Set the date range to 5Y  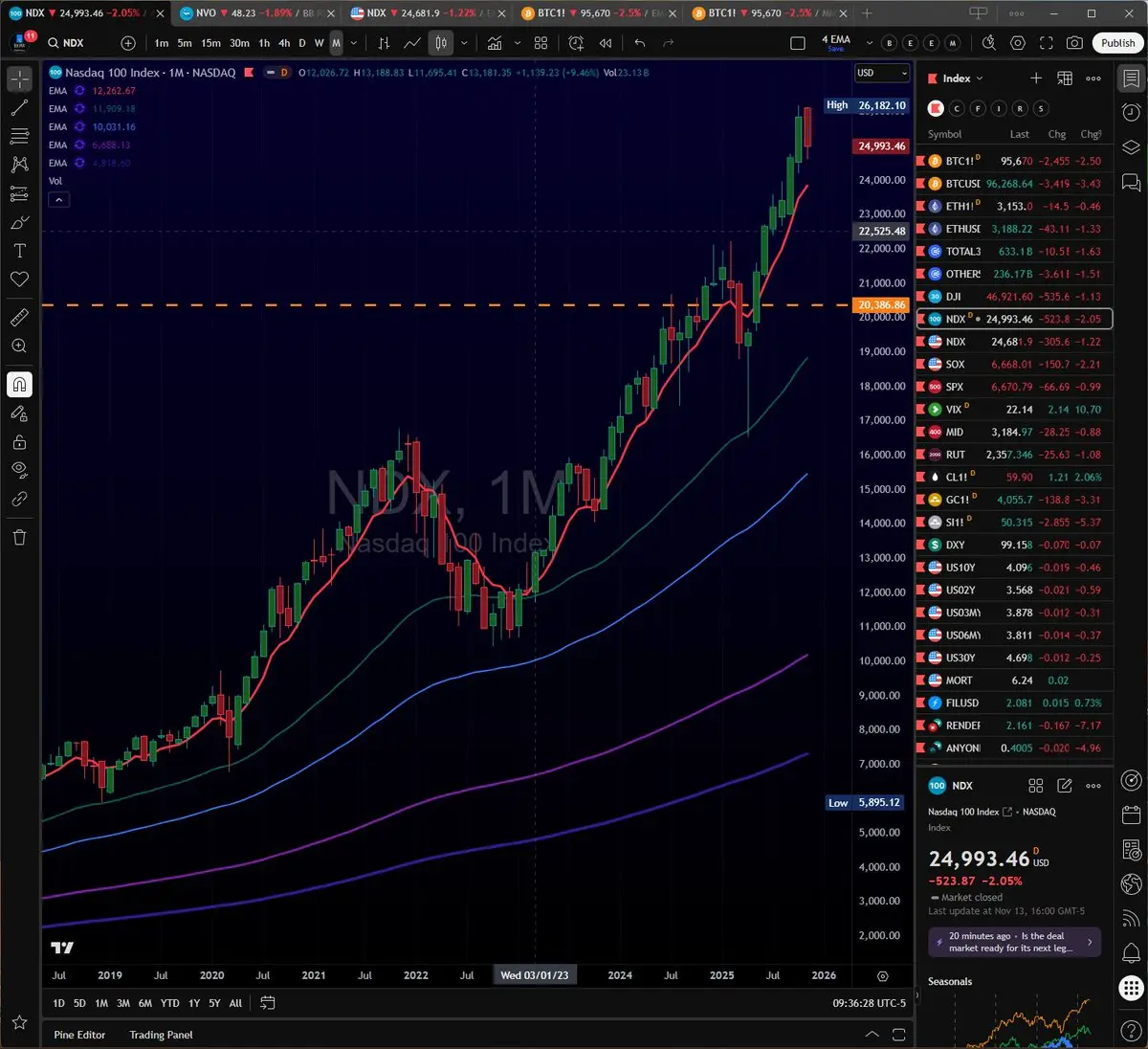(214, 1003)
